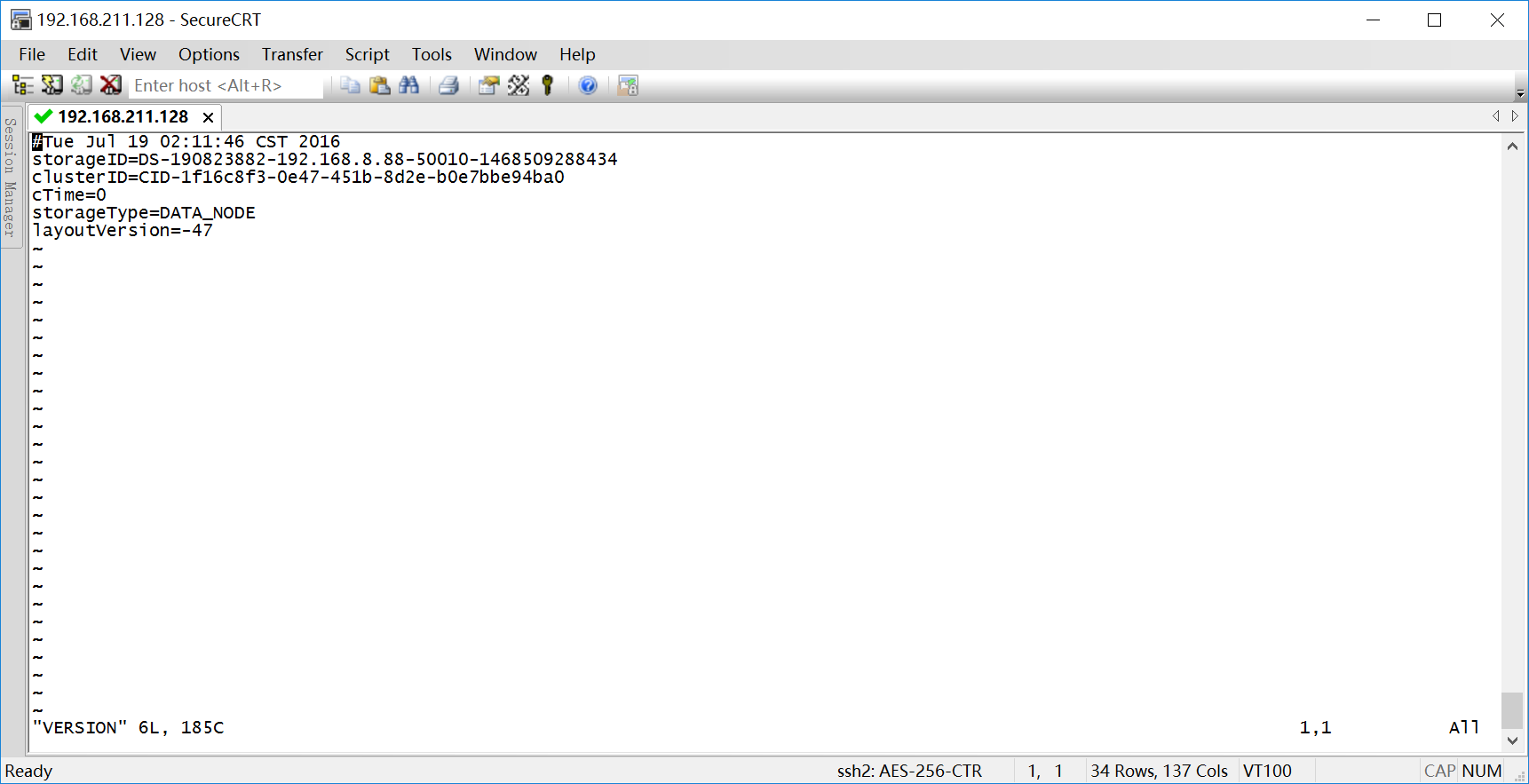
Task: Open the File menu
Action: coord(32,54)
